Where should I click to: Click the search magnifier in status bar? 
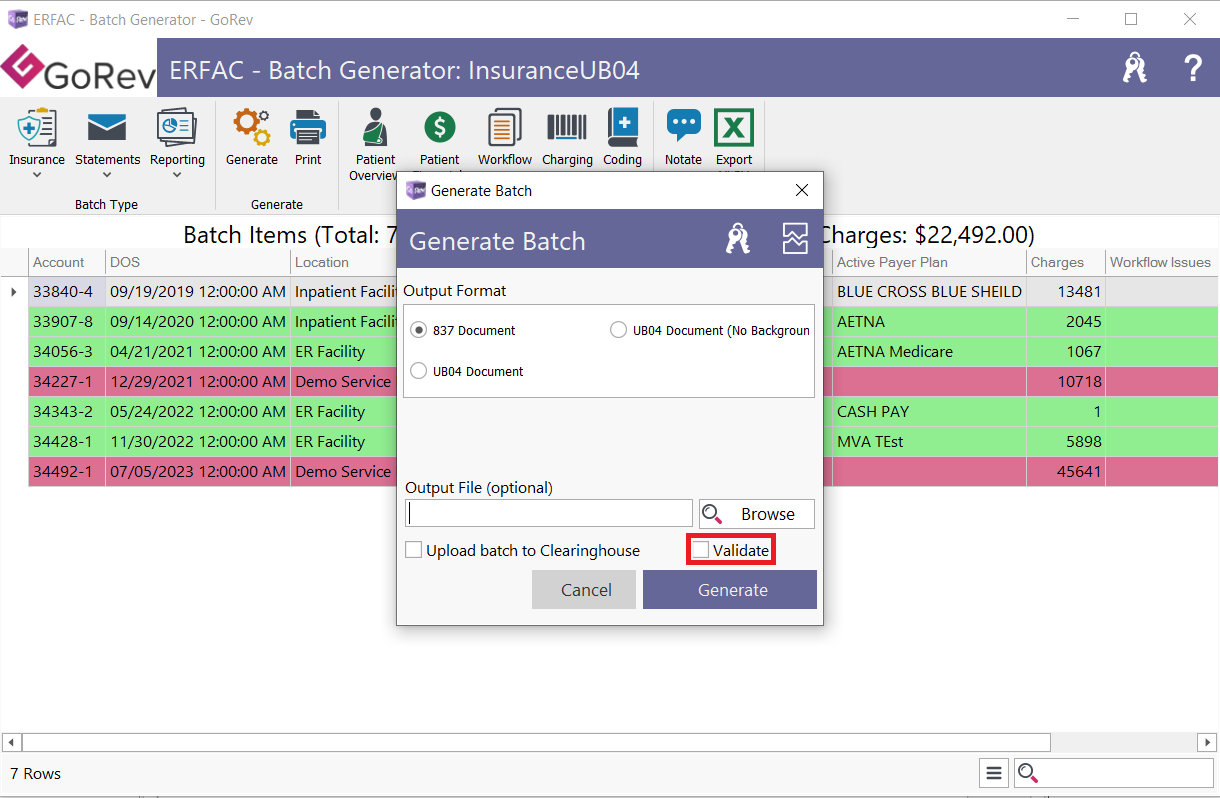1028,773
